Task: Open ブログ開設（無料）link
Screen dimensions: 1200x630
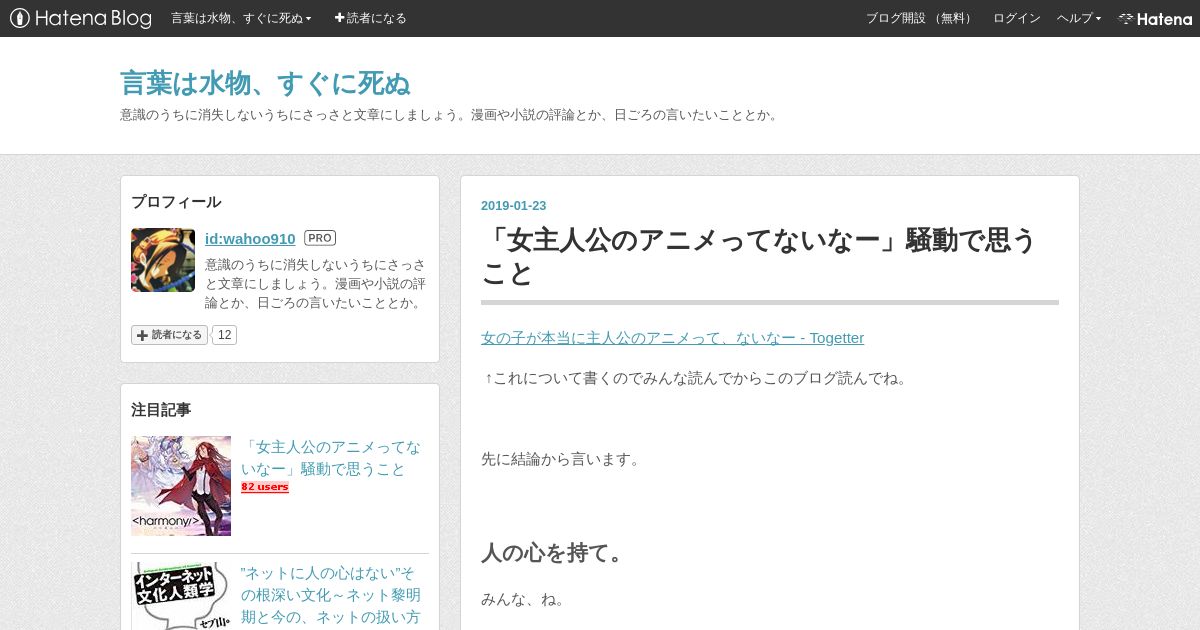Action: [x=920, y=18]
